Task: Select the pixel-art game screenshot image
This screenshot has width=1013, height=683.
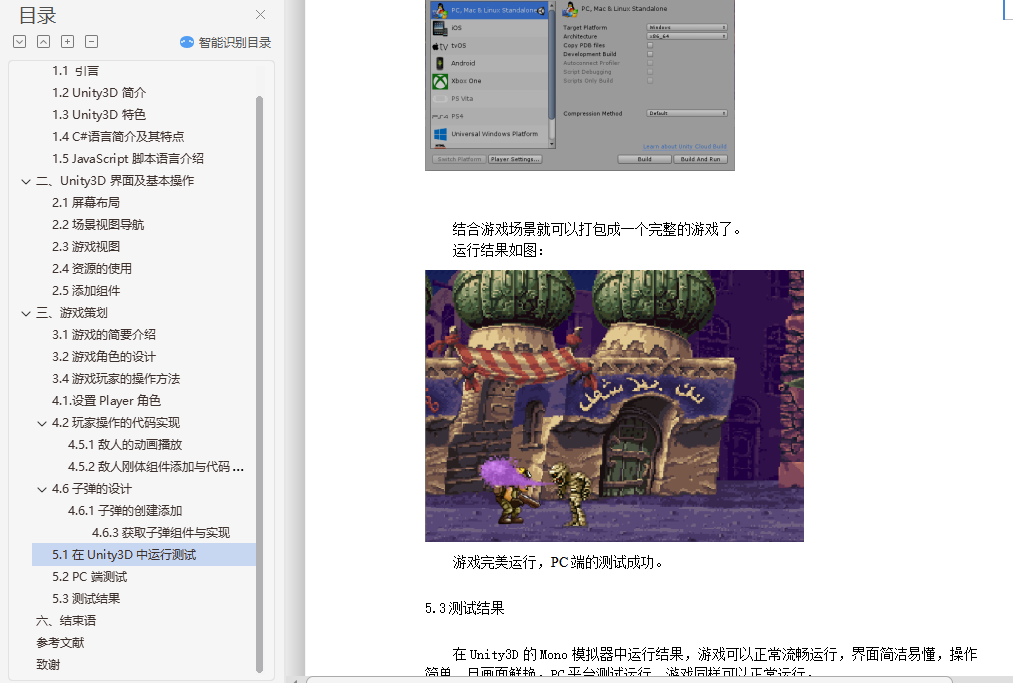Action: [614, 406]
